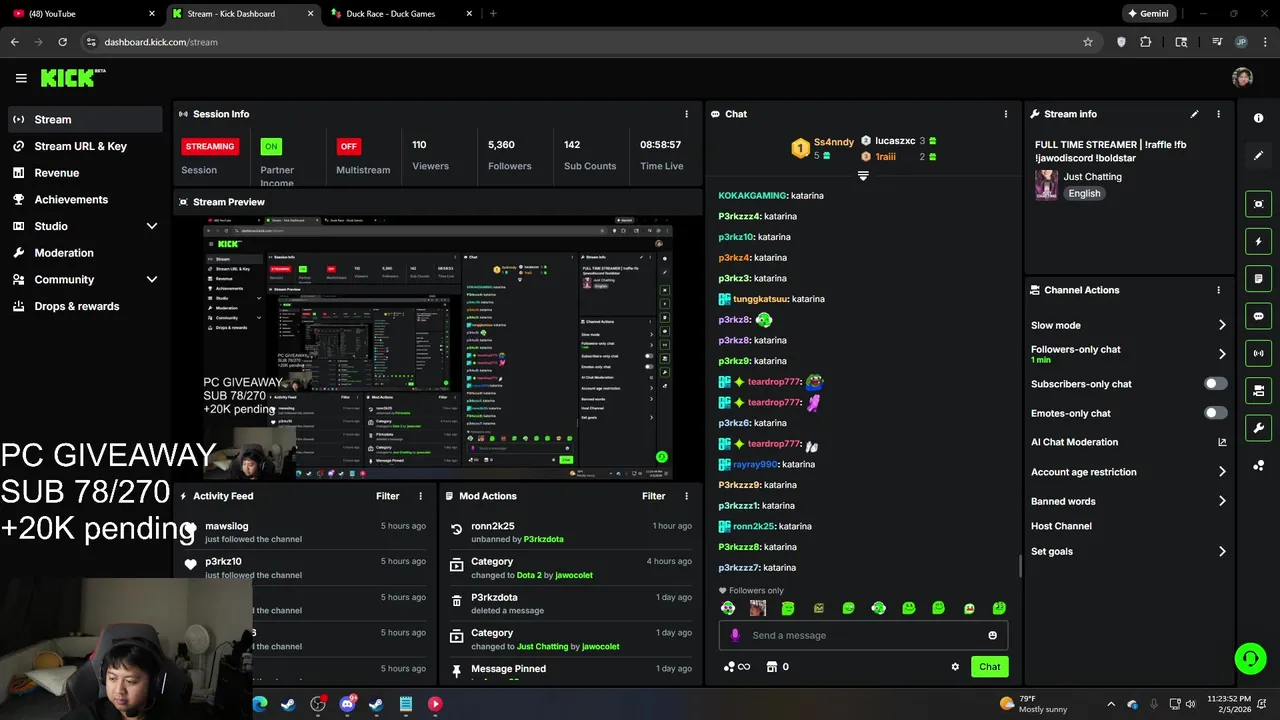Switch to the YouTube browser tab

tap(83, 14)
